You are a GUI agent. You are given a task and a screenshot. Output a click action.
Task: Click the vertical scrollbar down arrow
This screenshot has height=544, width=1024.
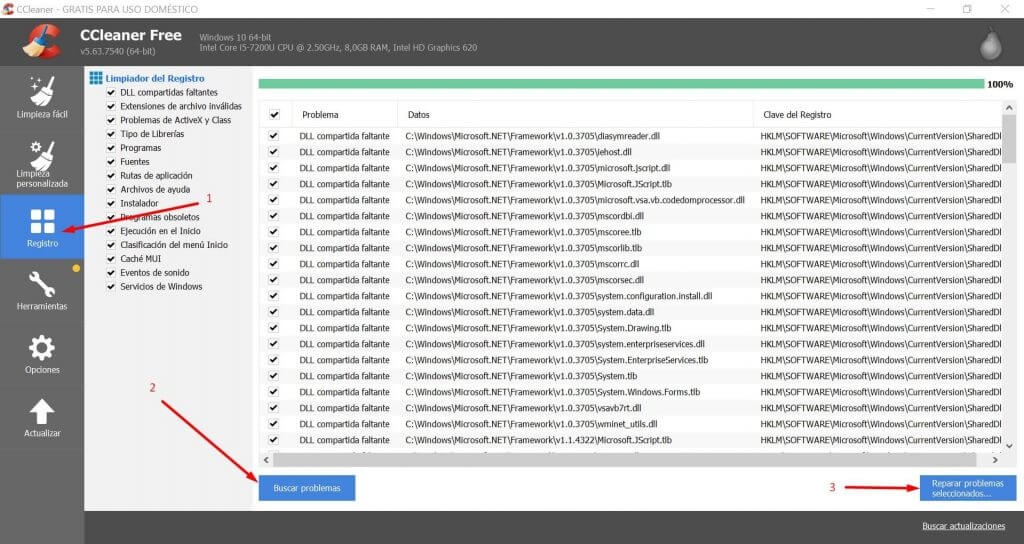point(1009,446)
